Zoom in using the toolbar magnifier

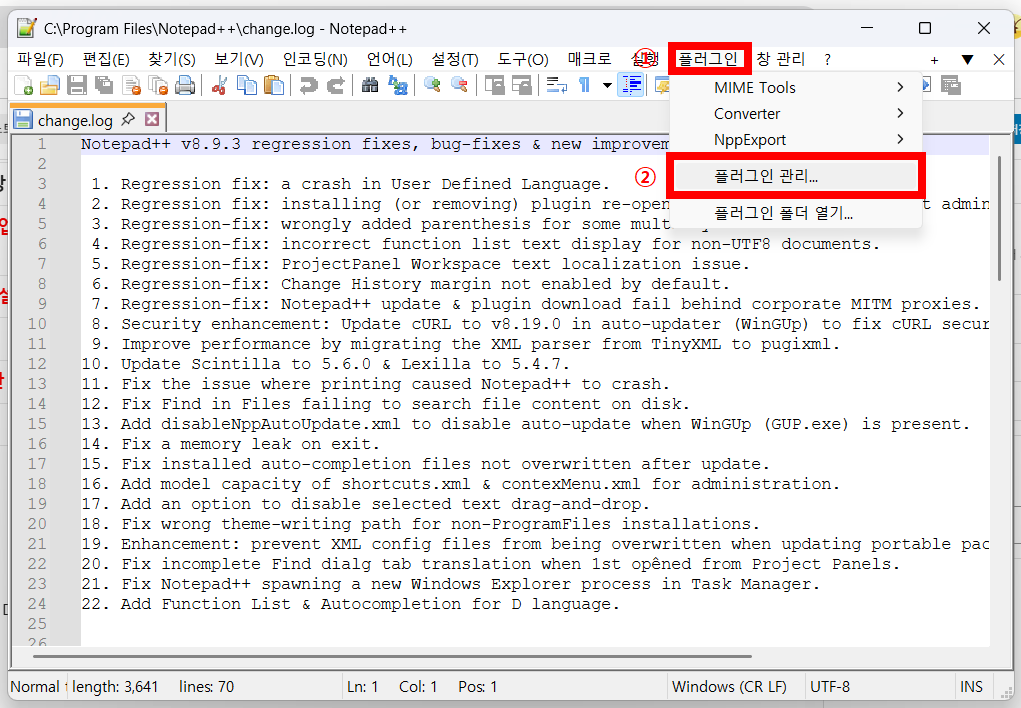[x=432, y=85]
